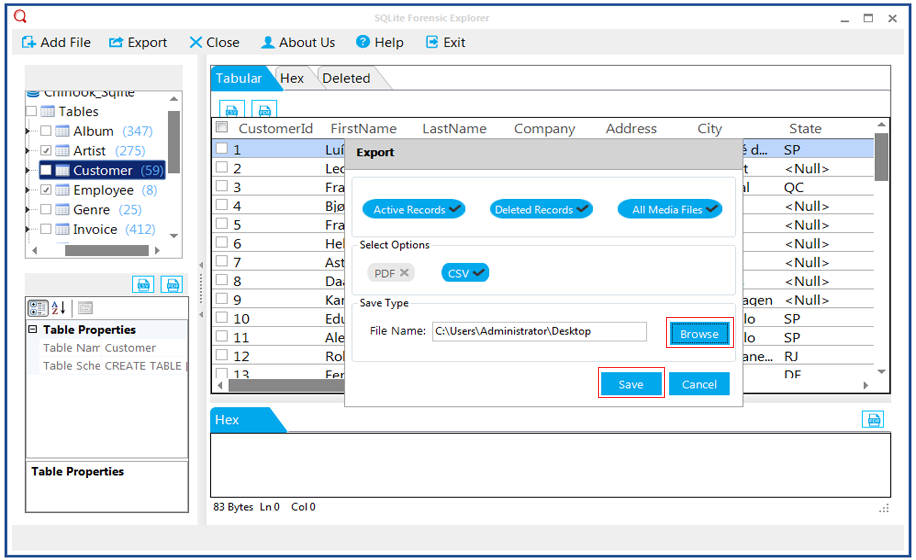Click PDF export icon above Table Properties
Image resolution: width=916 pixels, height=560 pixels.
(x=172, y=284)
